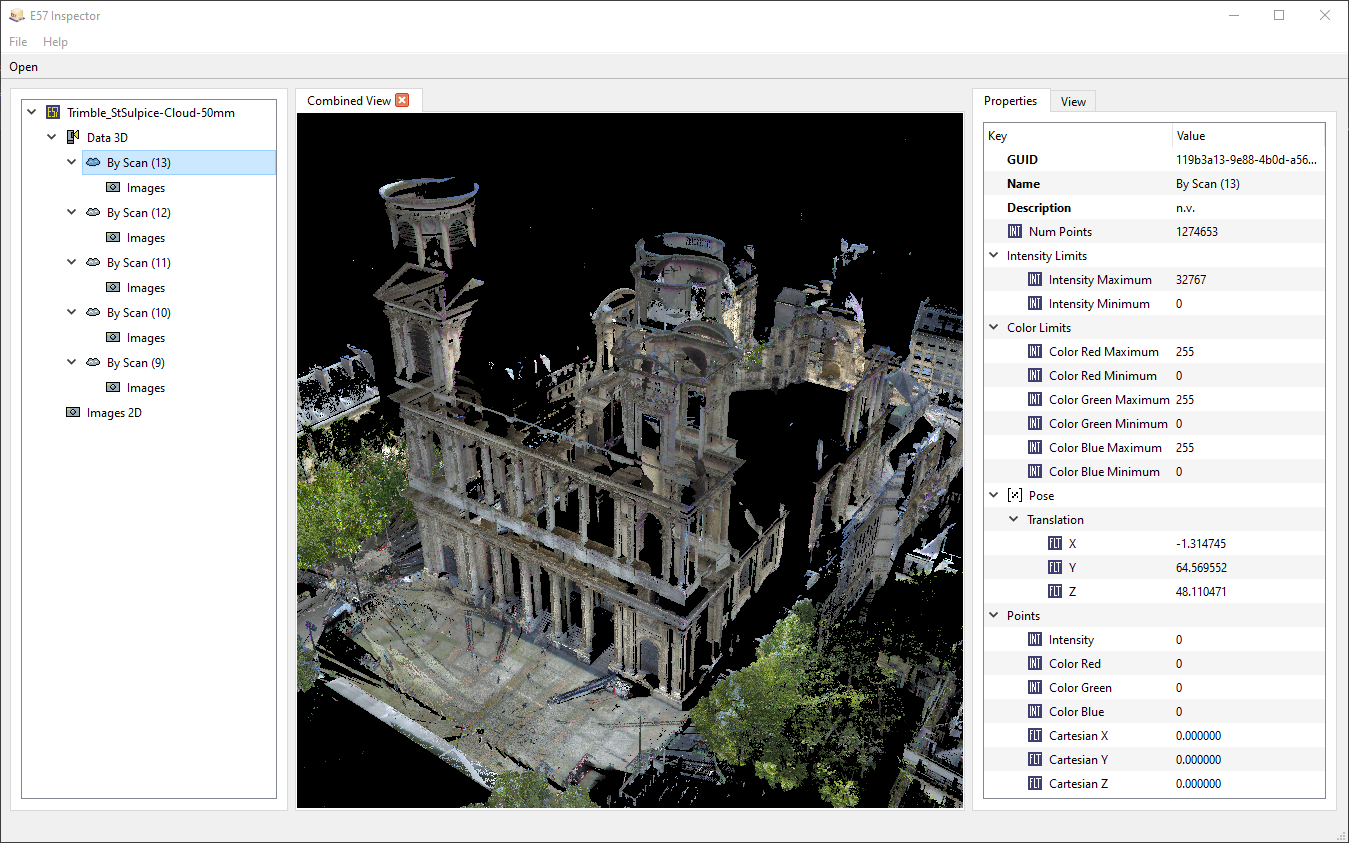
Task: Select the By Scan (11) tree item
Action: click(138, 263)
